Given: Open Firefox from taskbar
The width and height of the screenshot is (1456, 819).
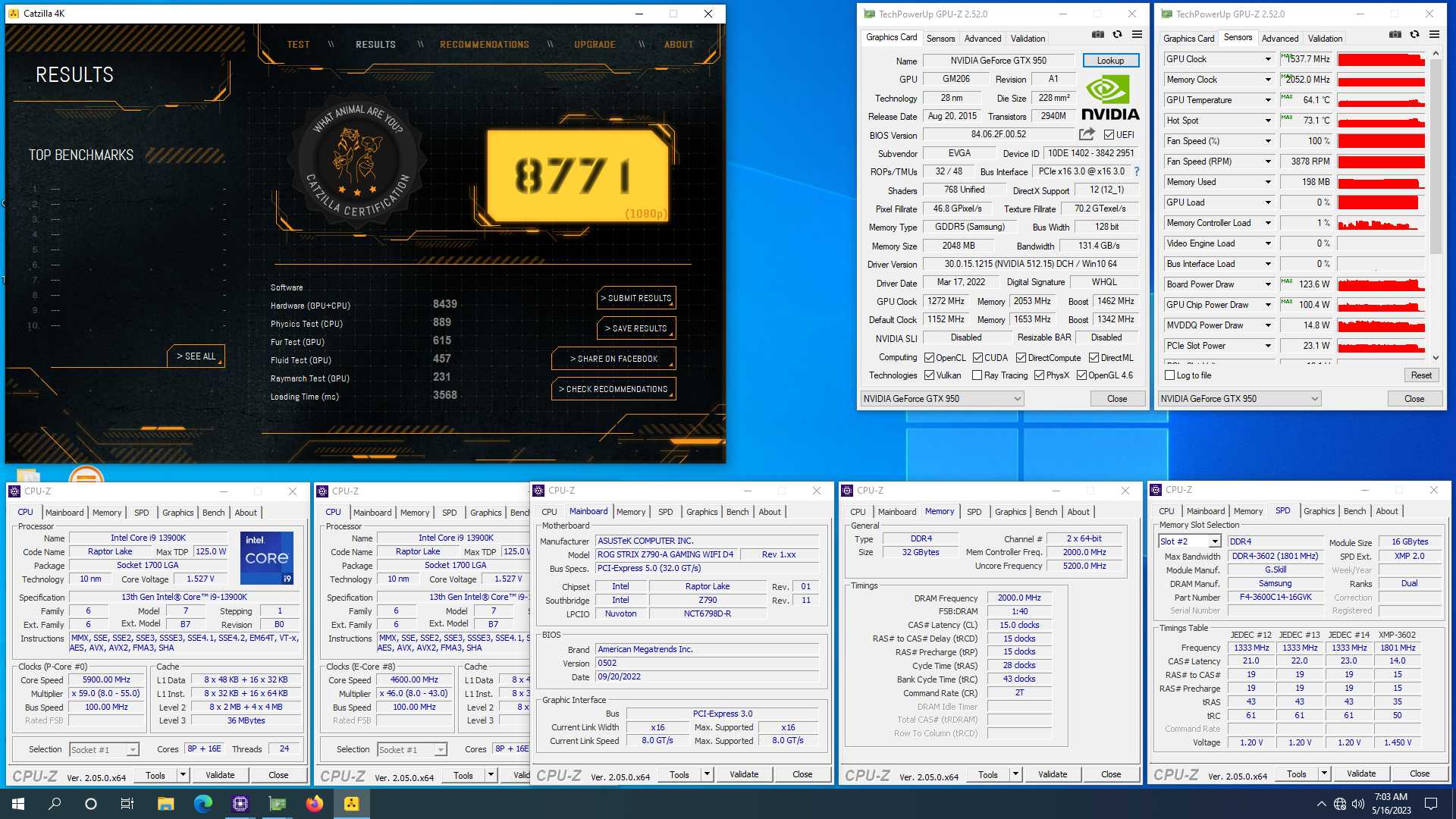Looking at the screenshot, I should click(x=314, y=804).
